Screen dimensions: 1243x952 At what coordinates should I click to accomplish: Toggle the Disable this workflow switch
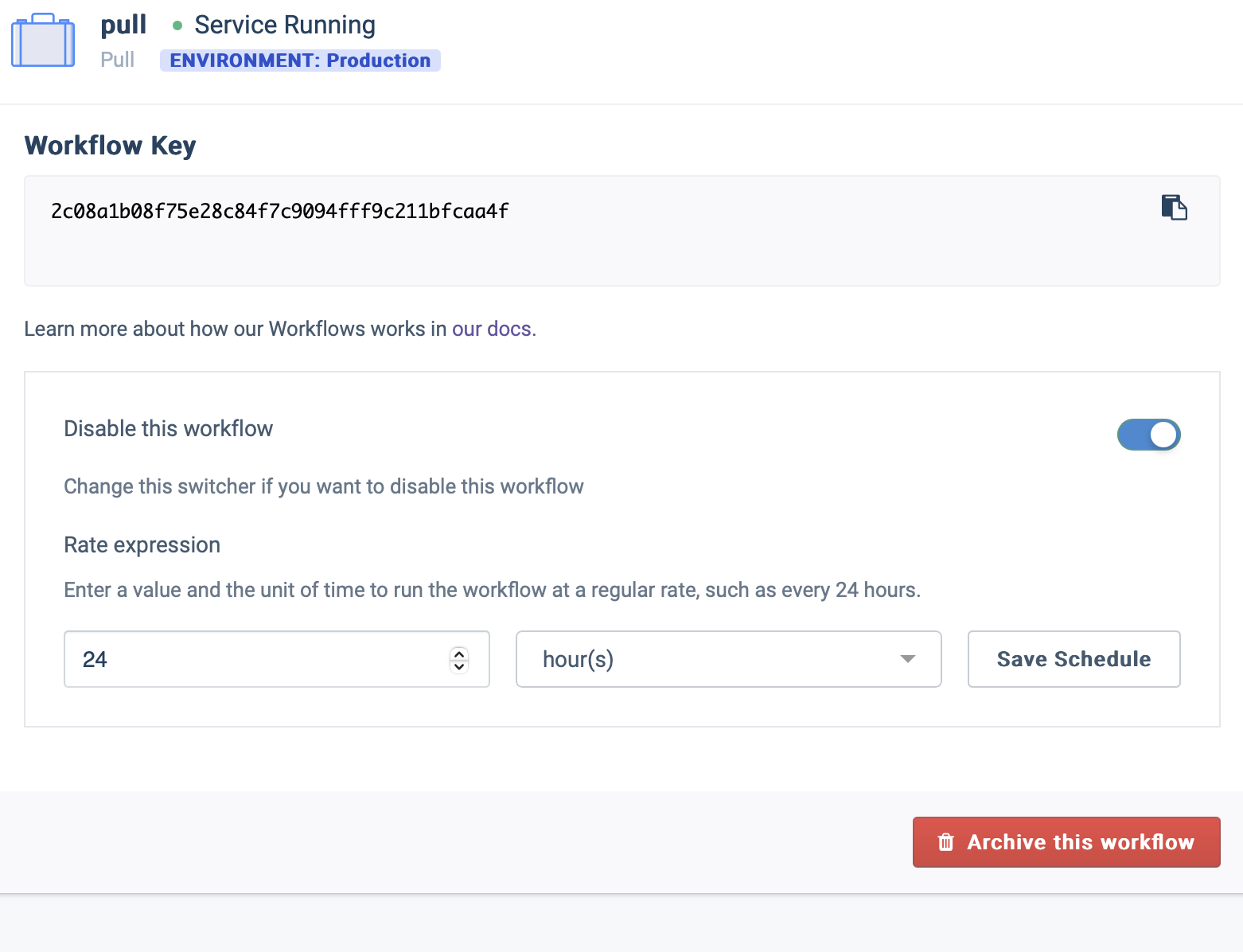1148,435
